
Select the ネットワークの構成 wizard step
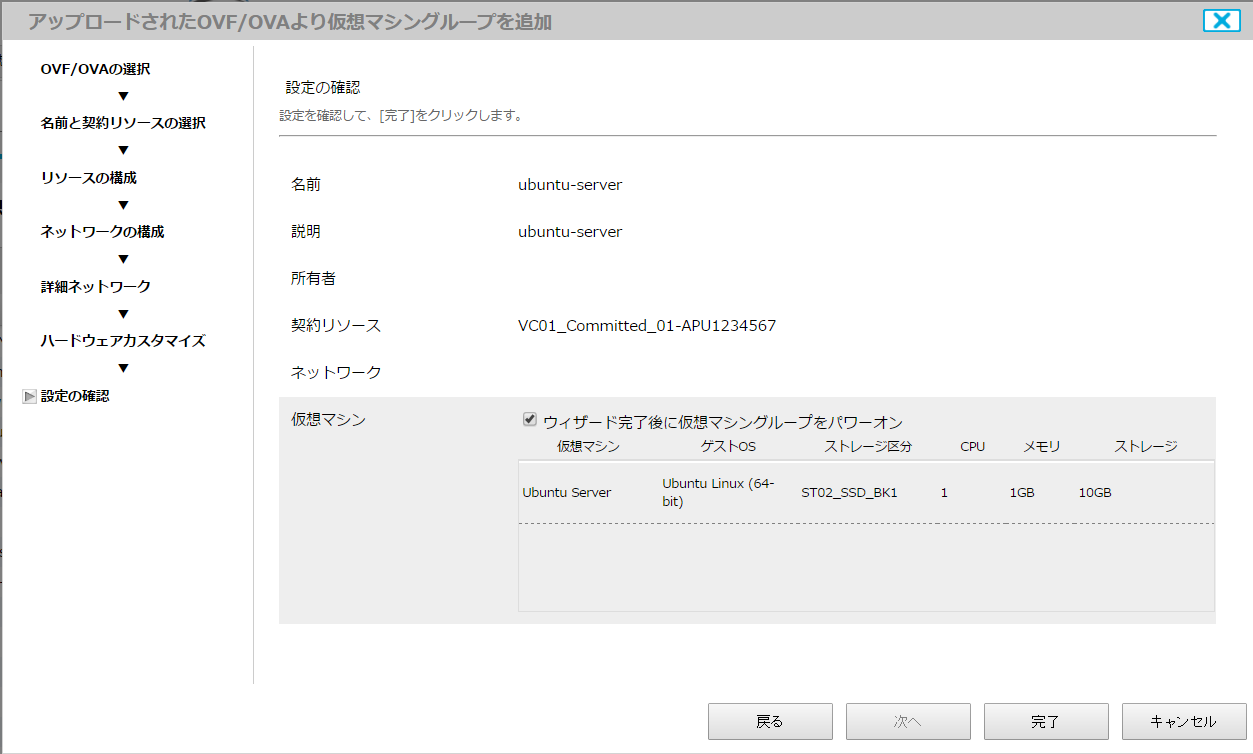pos(110,231)
